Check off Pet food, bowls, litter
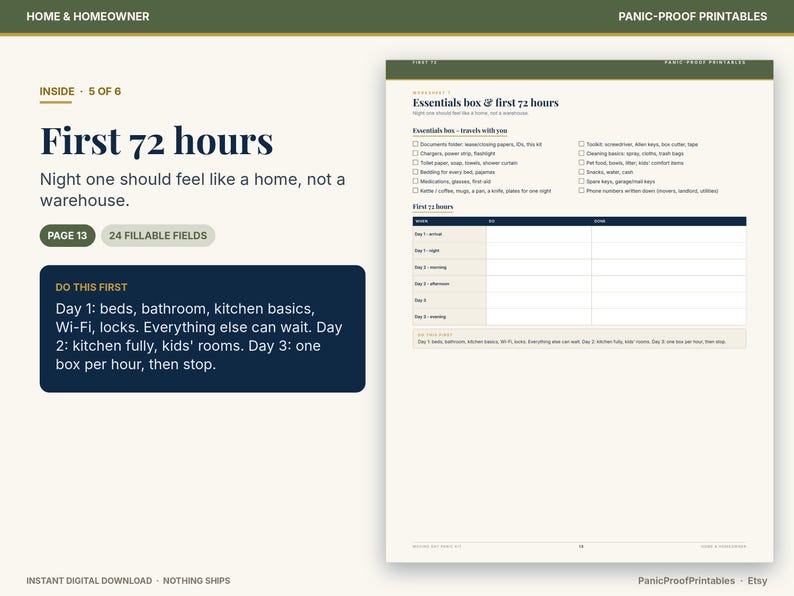 581,163
